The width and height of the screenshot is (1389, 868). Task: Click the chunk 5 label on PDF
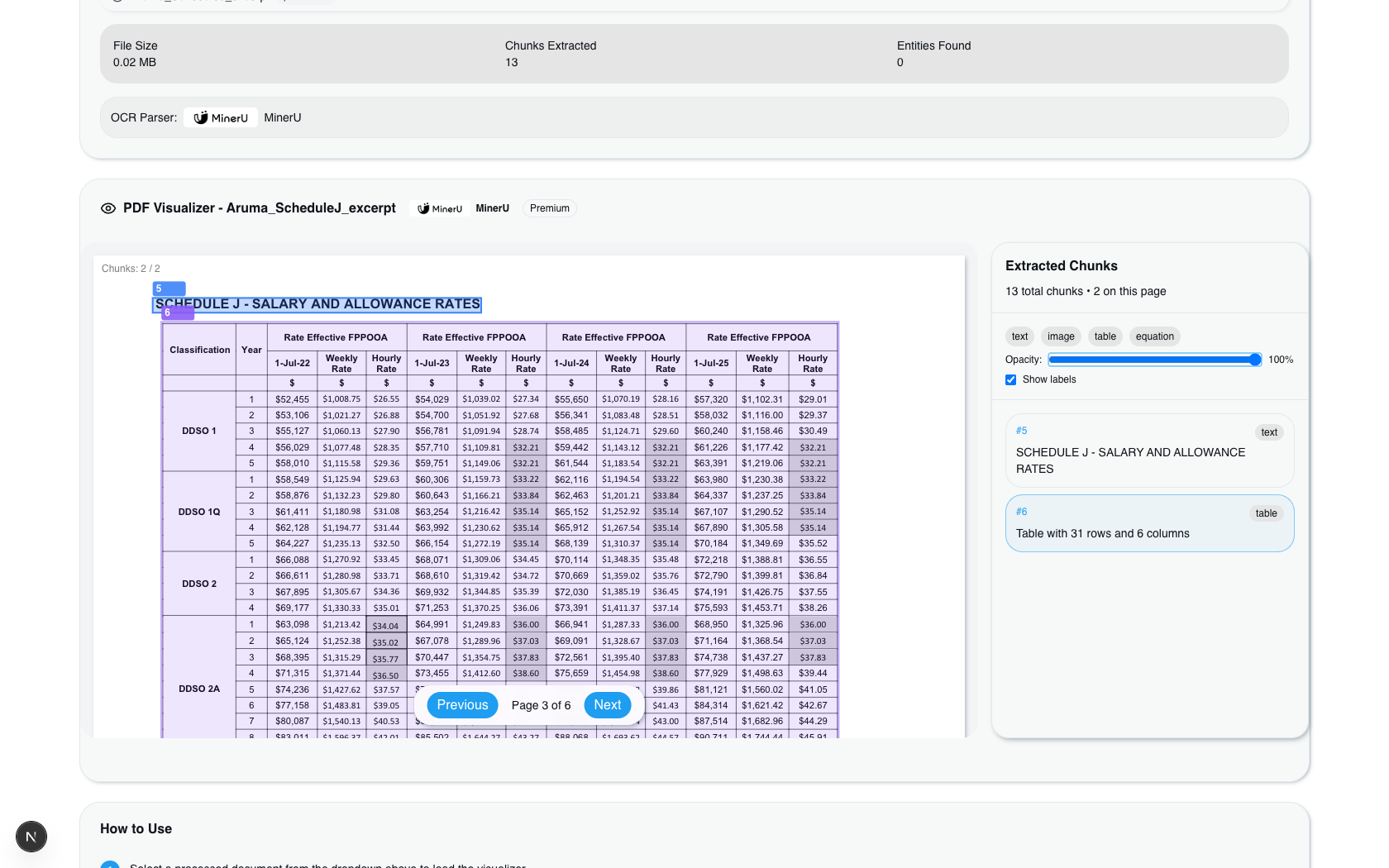(169, 289)
